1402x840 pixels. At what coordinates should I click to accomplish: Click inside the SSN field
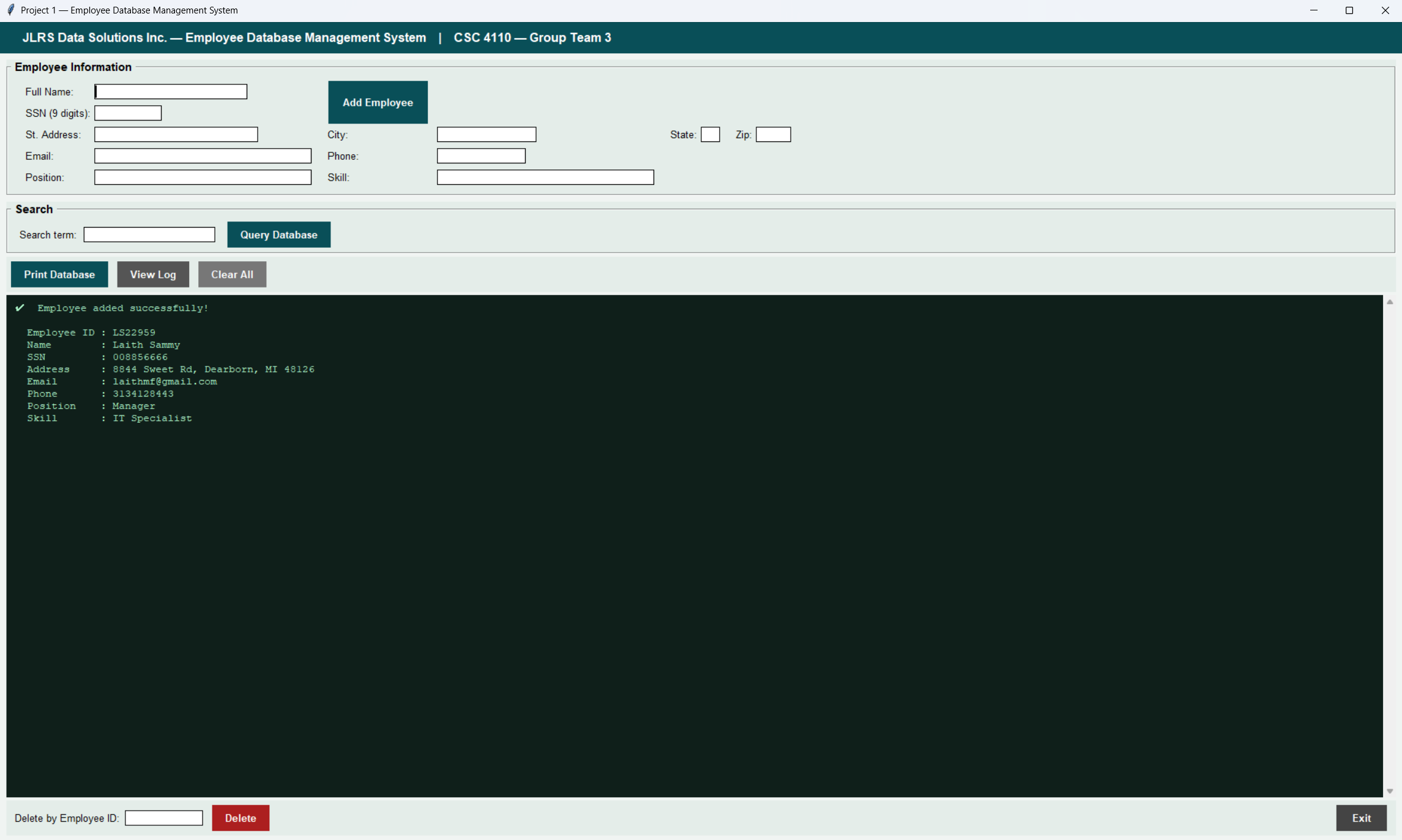pos(127,113)
